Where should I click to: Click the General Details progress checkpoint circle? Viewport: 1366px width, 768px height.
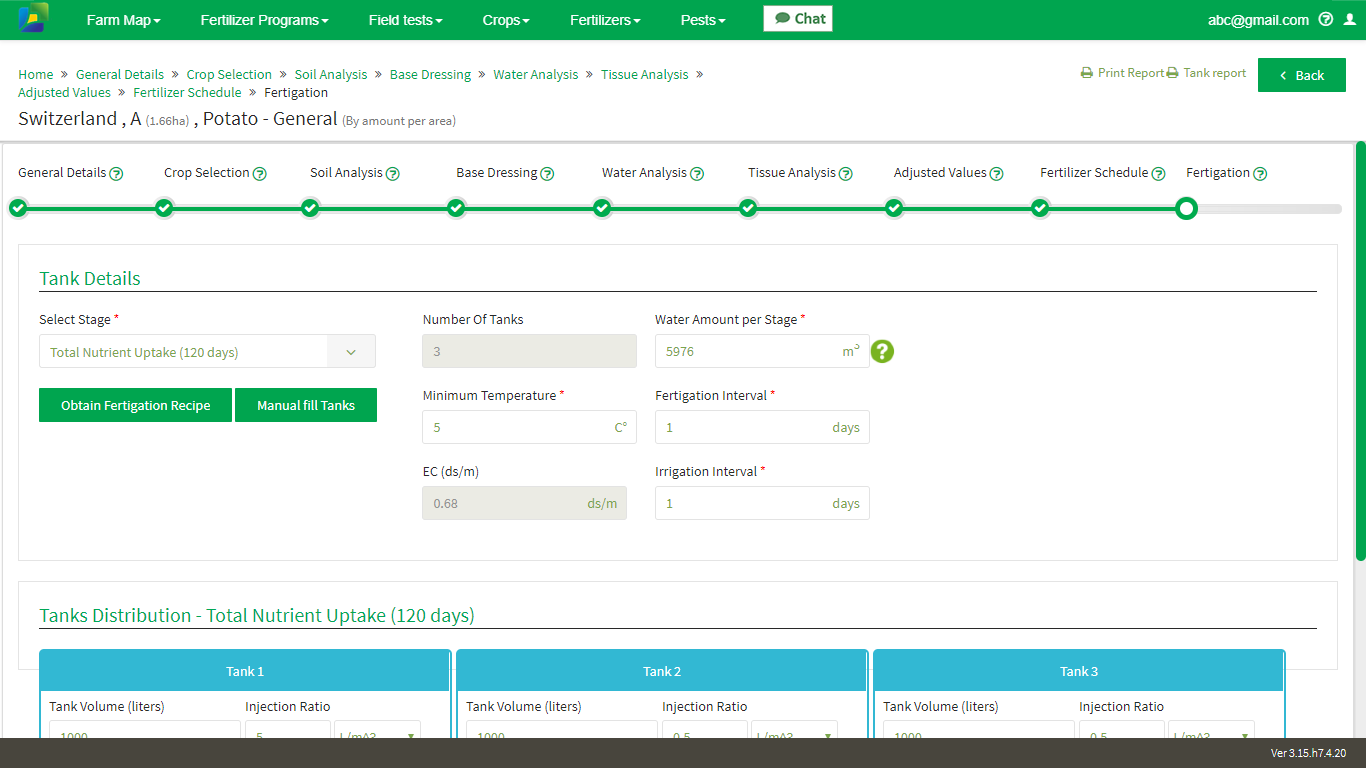coord(18,208)
